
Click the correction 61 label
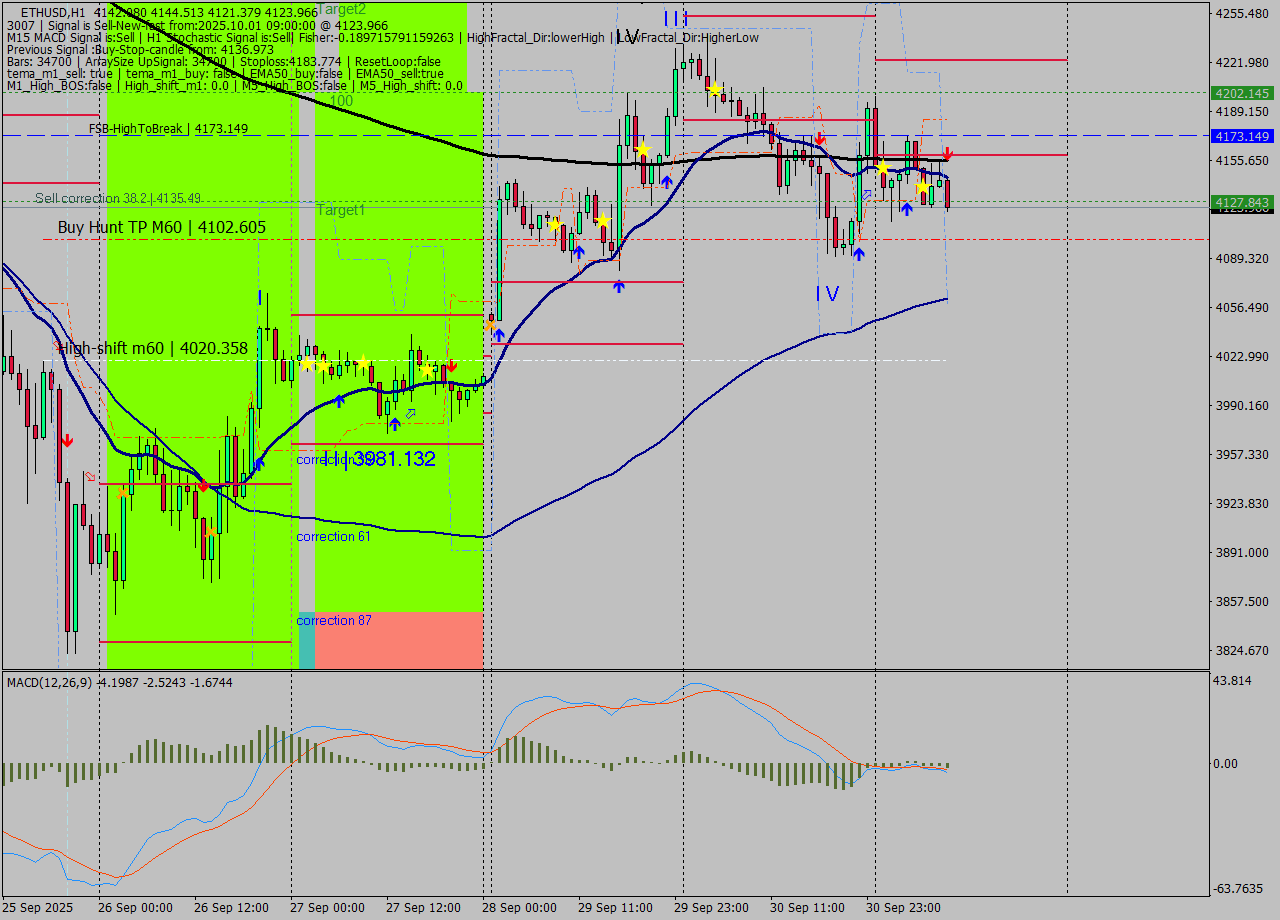coord(333,537)
